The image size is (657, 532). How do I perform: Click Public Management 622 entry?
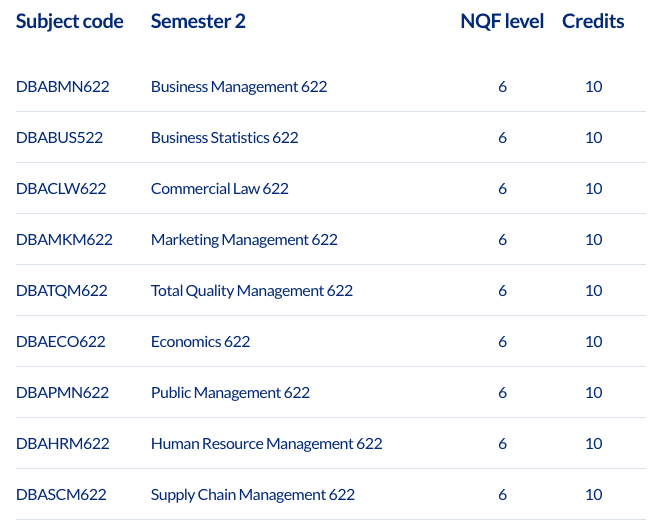(x=230, y=392)
